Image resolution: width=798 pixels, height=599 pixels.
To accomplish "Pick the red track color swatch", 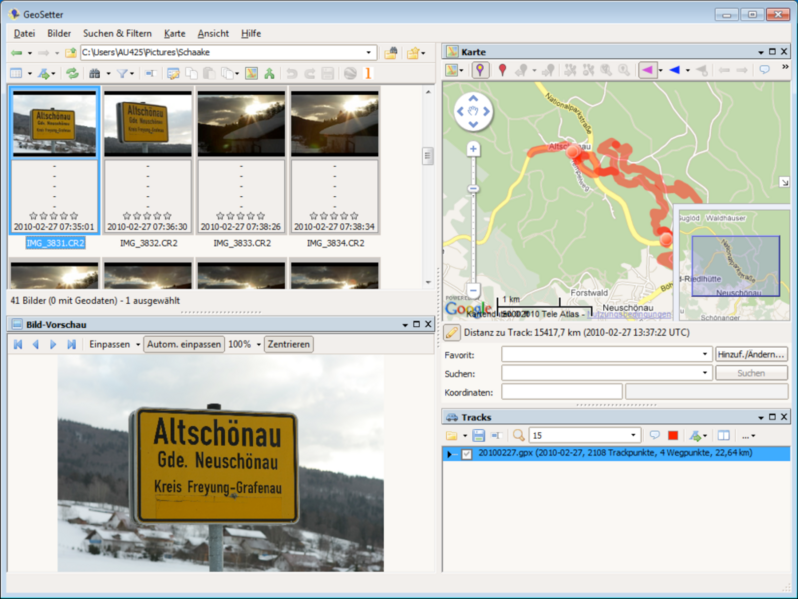I will tap(673, 435).
